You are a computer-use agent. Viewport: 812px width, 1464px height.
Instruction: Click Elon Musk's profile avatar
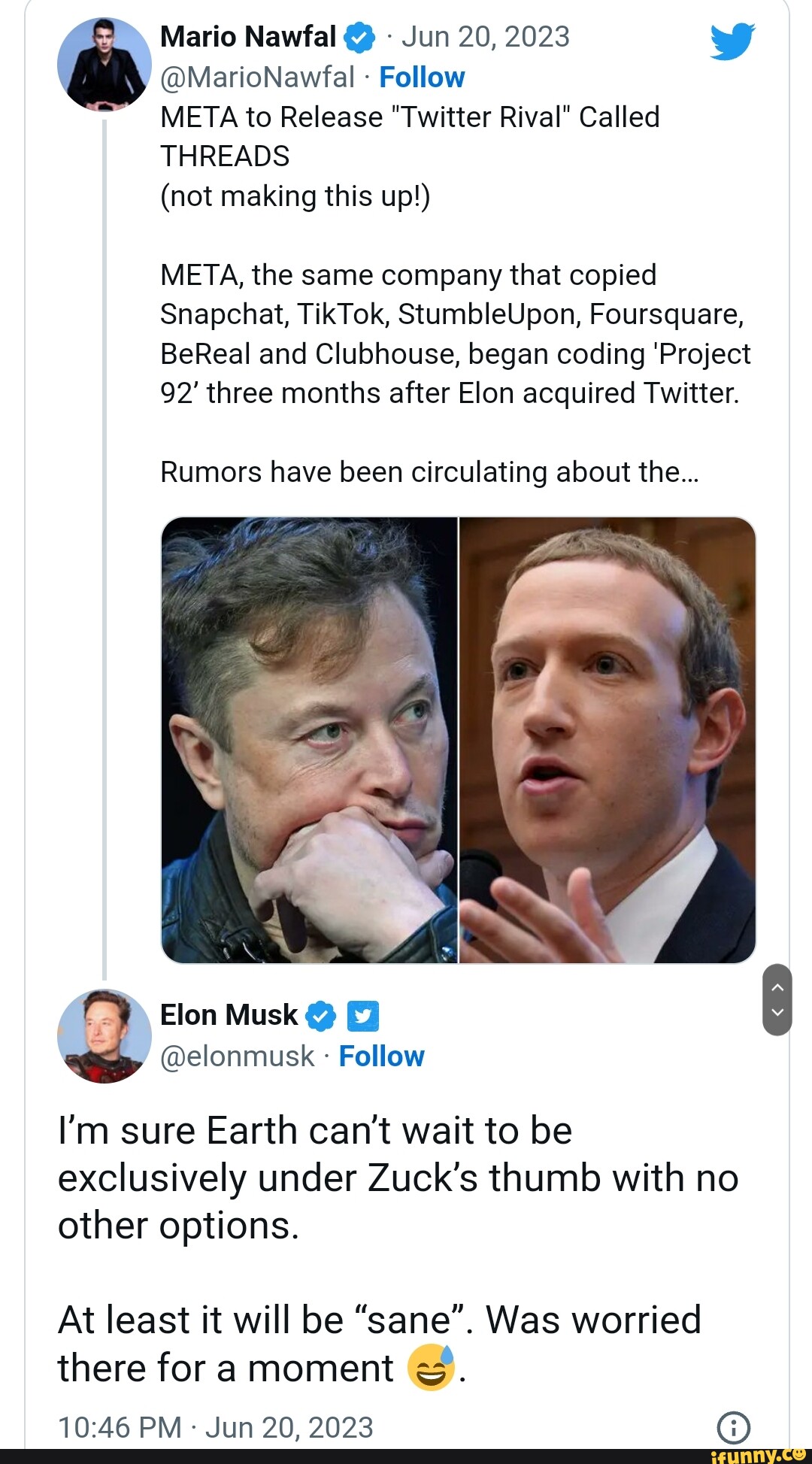tap(104, 1036)
